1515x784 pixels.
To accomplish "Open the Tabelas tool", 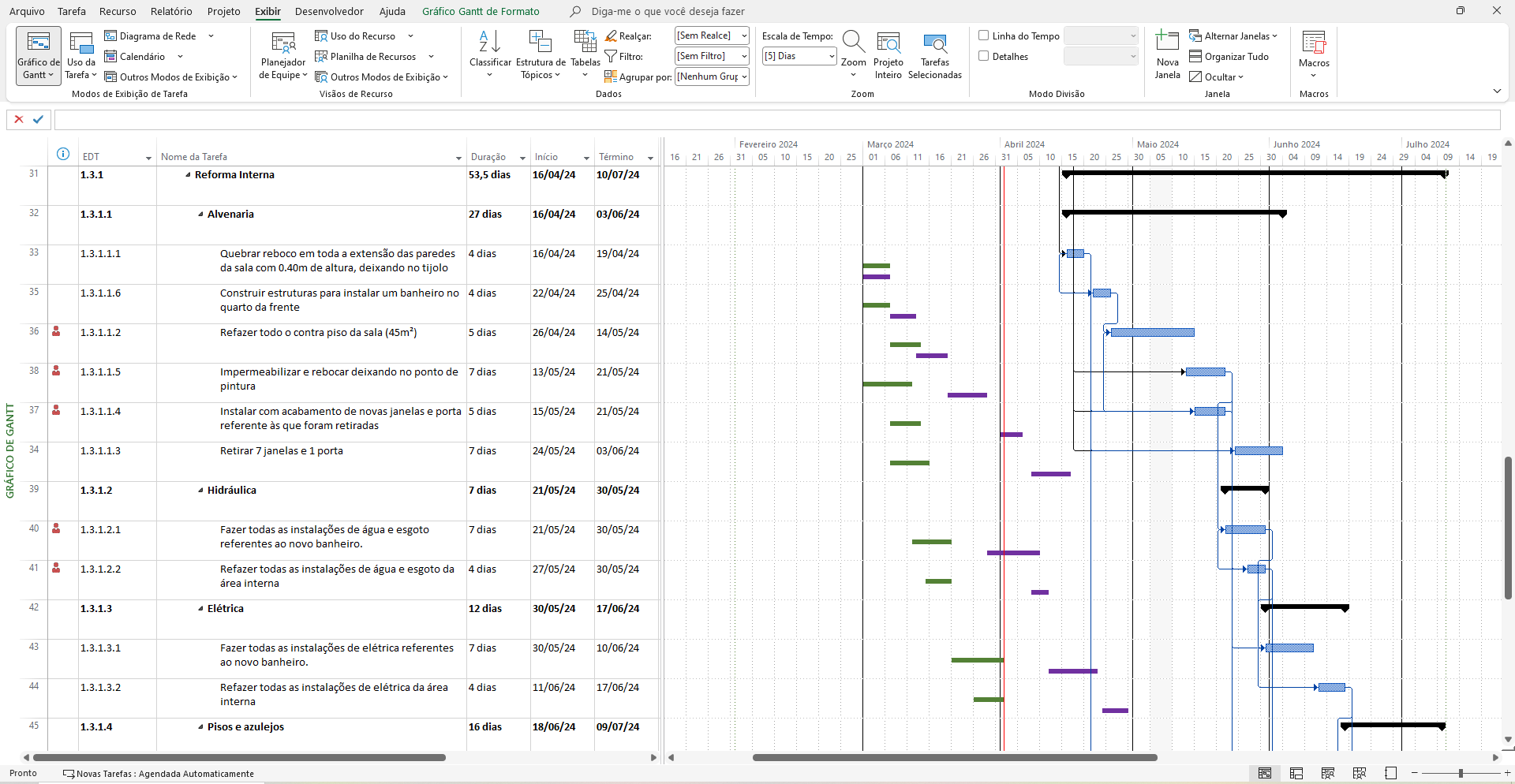I will pyautogui.click(x=585, y=54).
